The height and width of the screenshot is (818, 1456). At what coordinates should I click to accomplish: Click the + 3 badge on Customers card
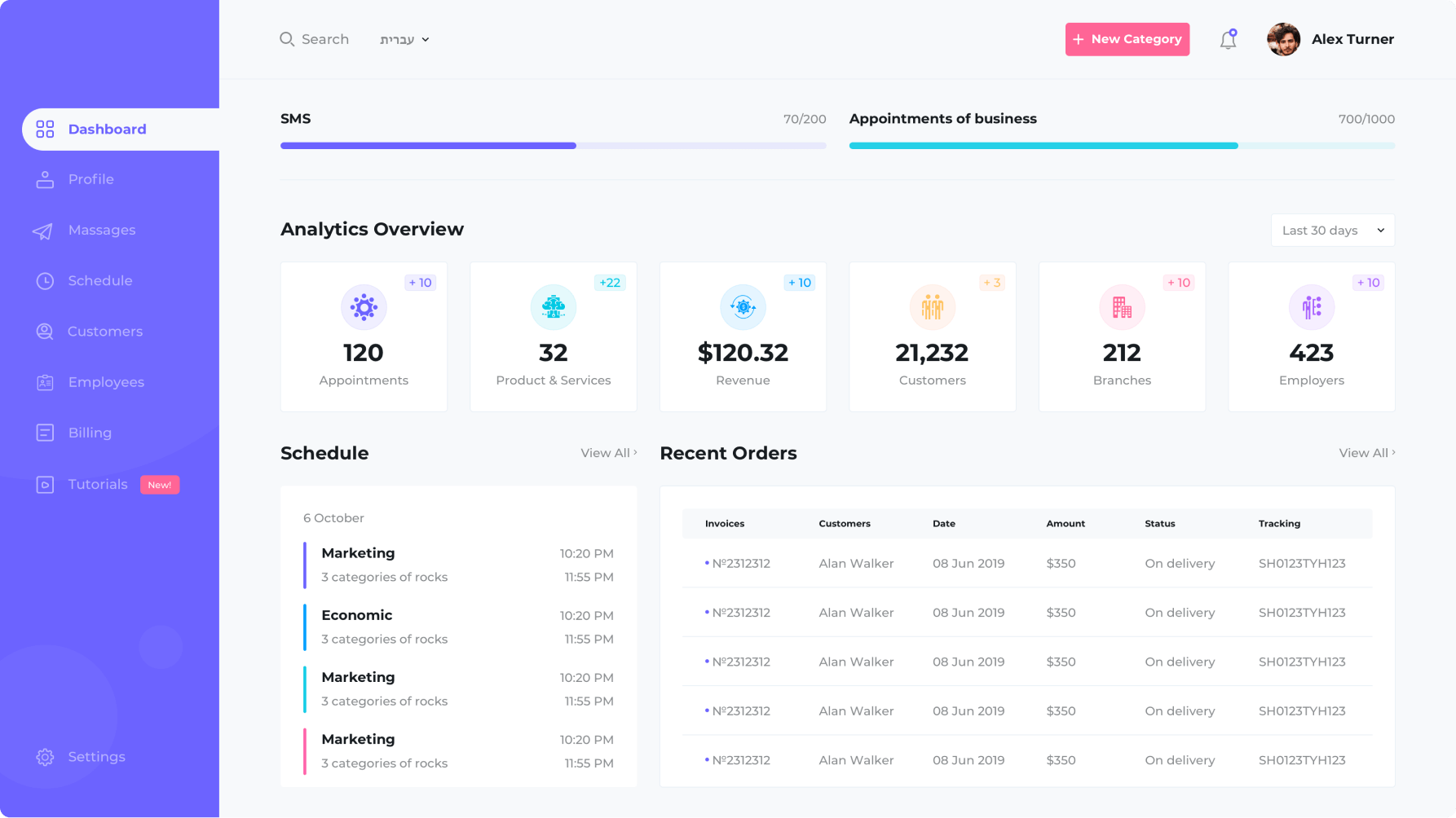click(x=992, y=283)
